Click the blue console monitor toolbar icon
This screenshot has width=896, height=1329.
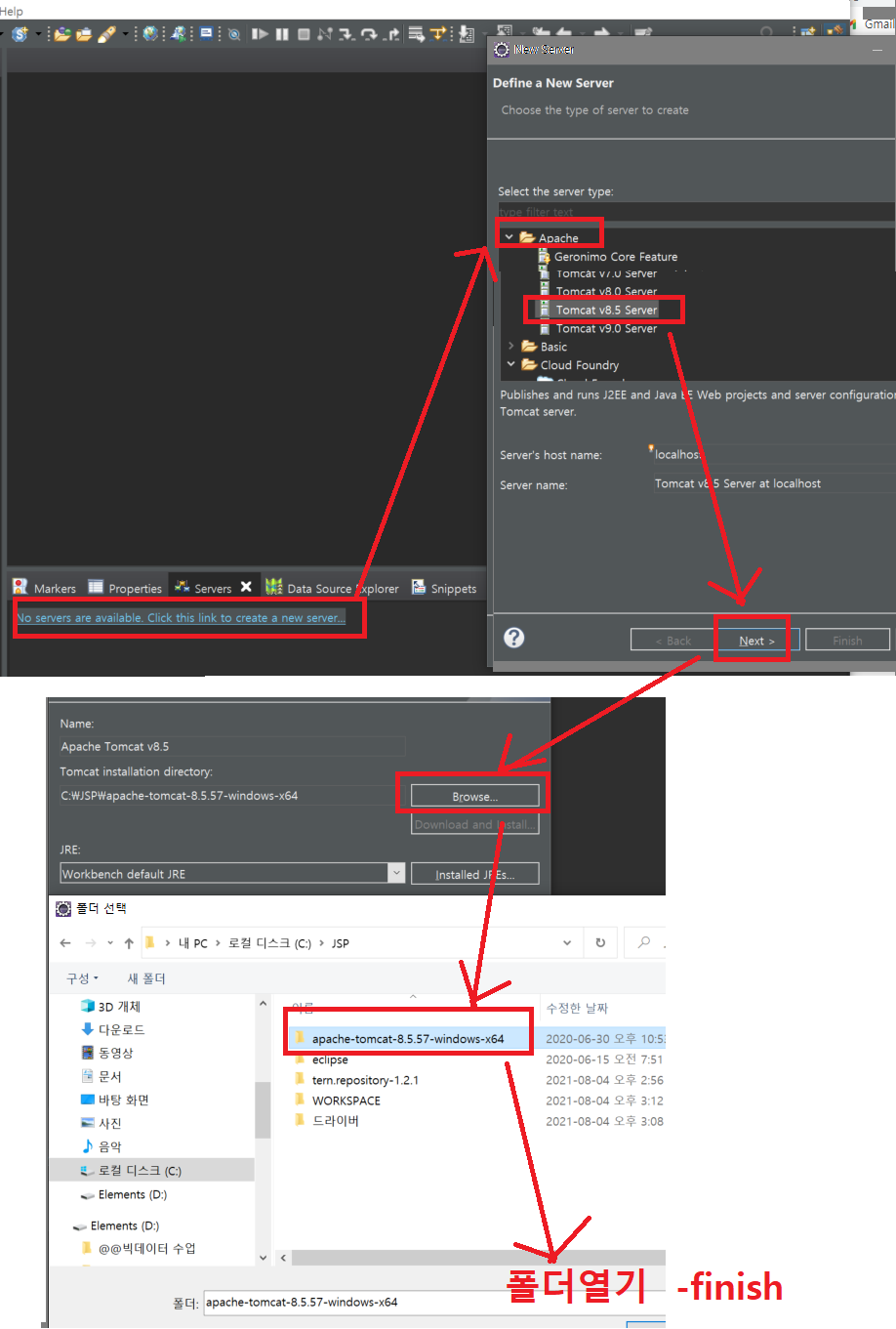point(206,33)
